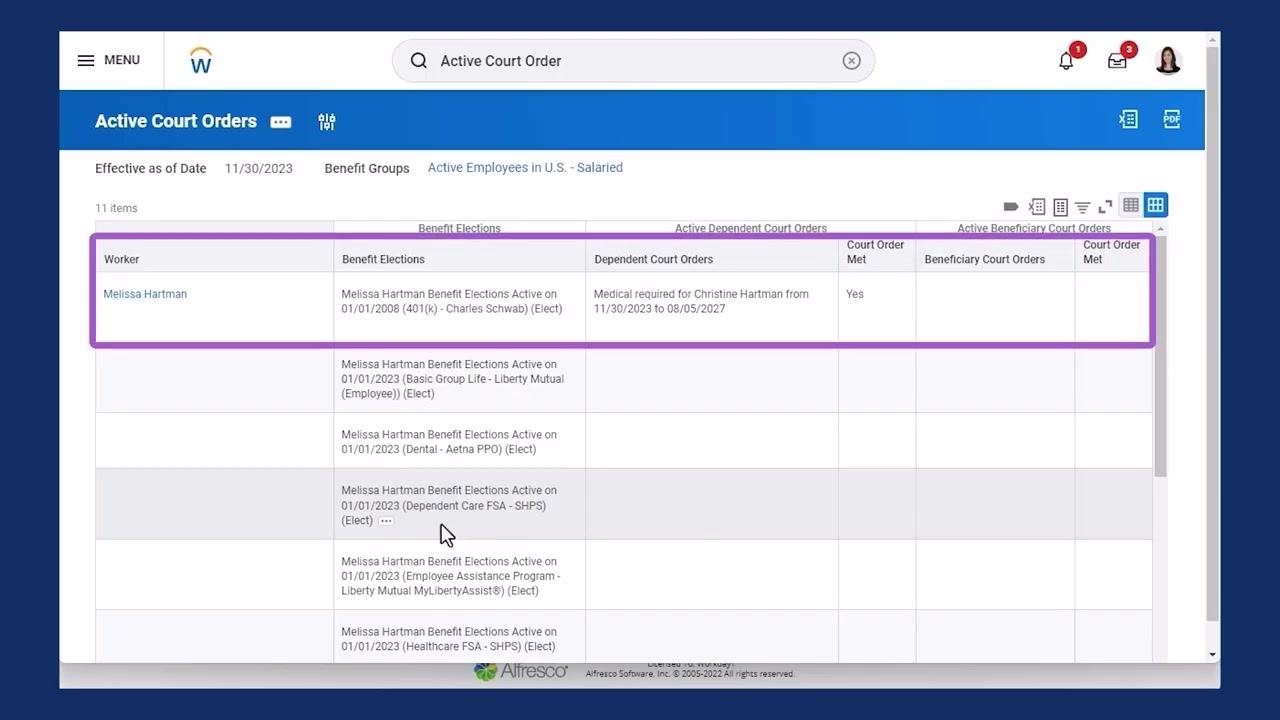This screenshot has width=1280, height=720.
Task: Click the table's inner vertical scrollbar
Action: (x=1160, y=355)
